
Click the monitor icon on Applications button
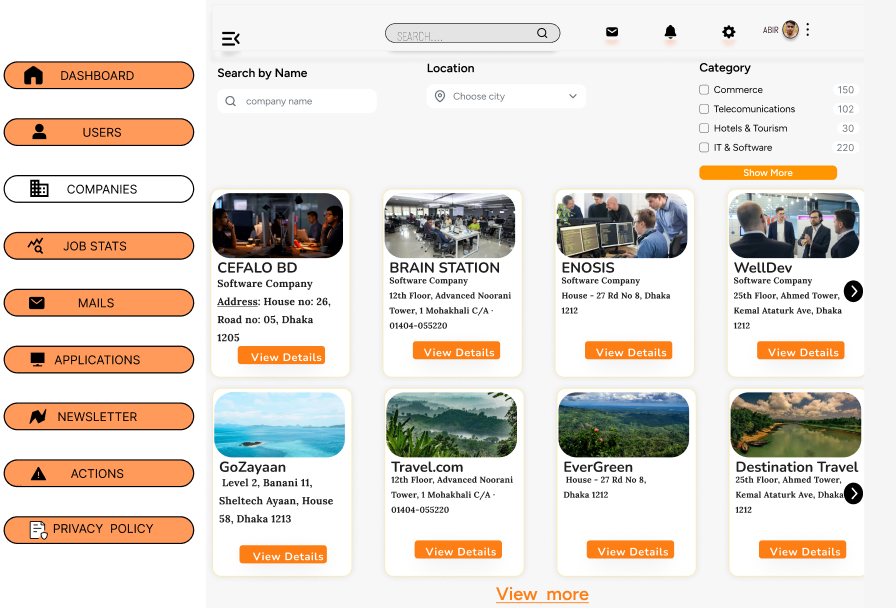point(37,359)
